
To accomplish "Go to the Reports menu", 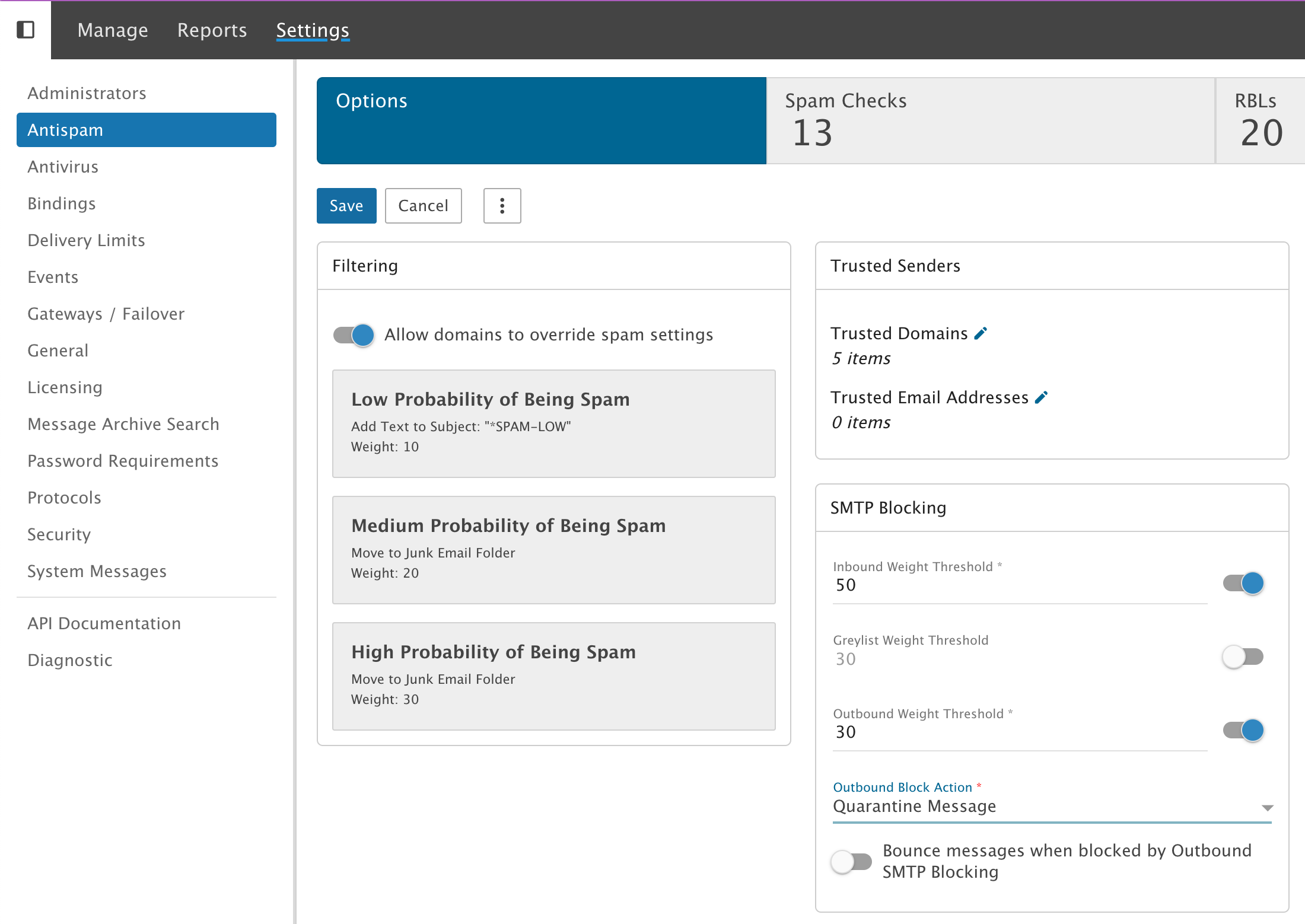I will click(212, 30).
